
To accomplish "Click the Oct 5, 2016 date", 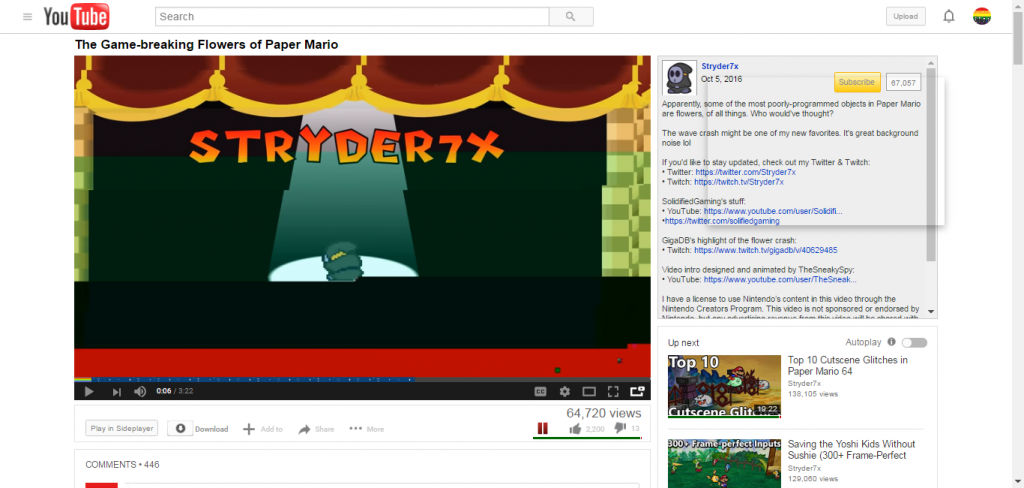I will click(722, 78).
